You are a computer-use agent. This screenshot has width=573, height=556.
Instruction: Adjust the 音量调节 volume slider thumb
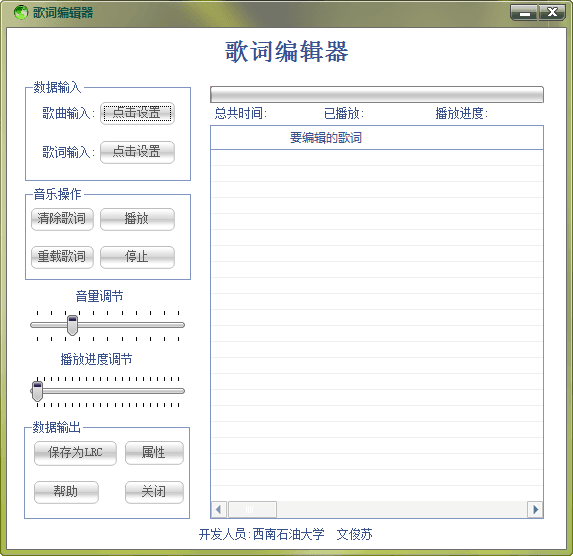72,325
